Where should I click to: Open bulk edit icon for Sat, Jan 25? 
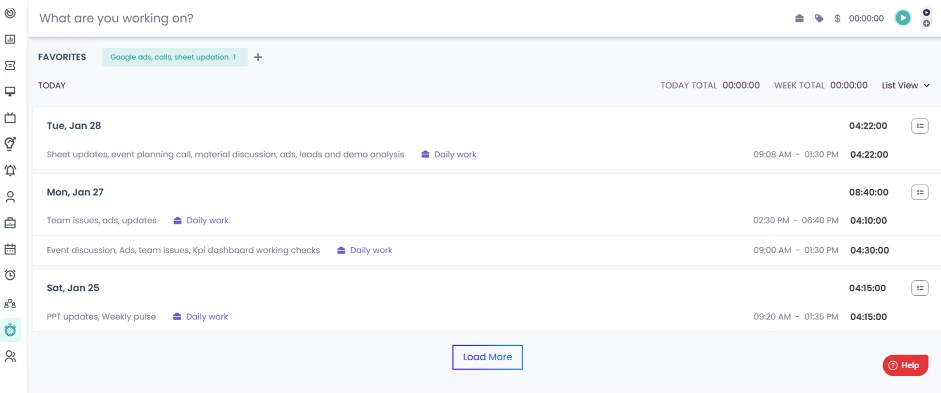coord(920,288)
